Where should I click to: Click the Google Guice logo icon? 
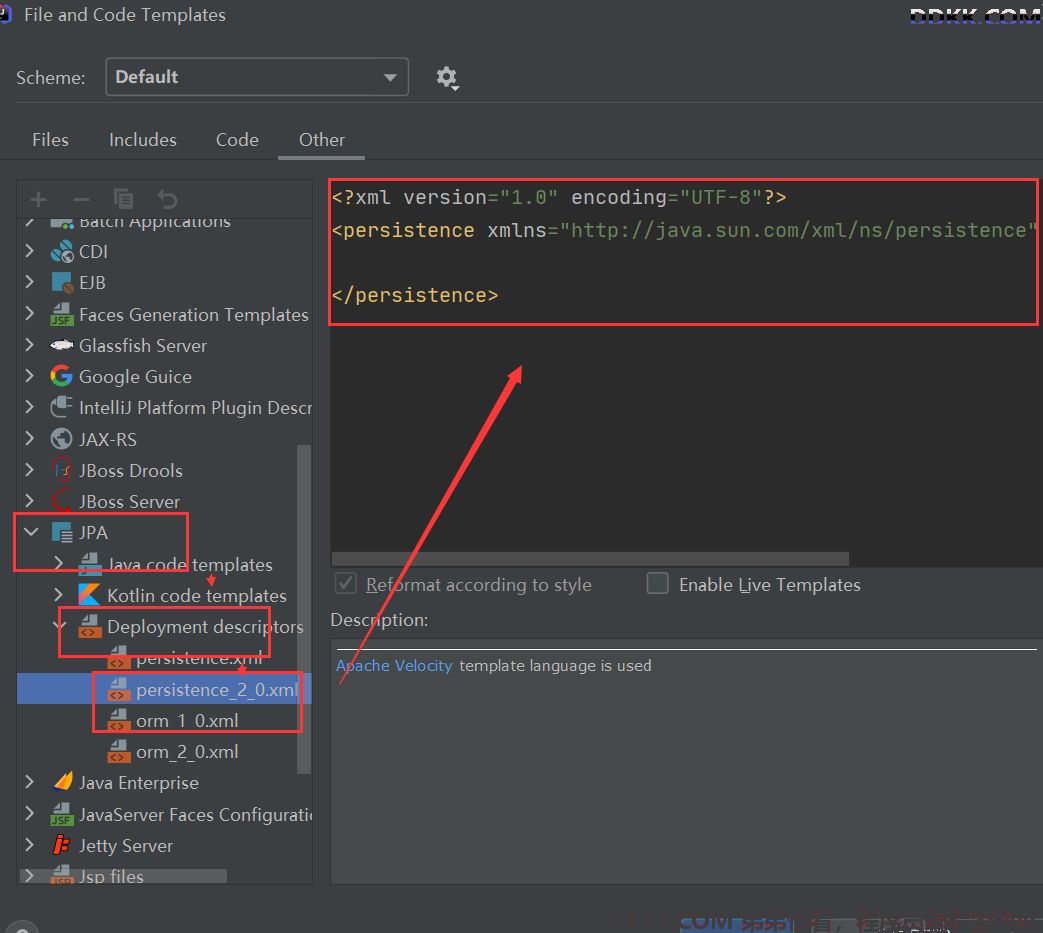tap(62, 376)
